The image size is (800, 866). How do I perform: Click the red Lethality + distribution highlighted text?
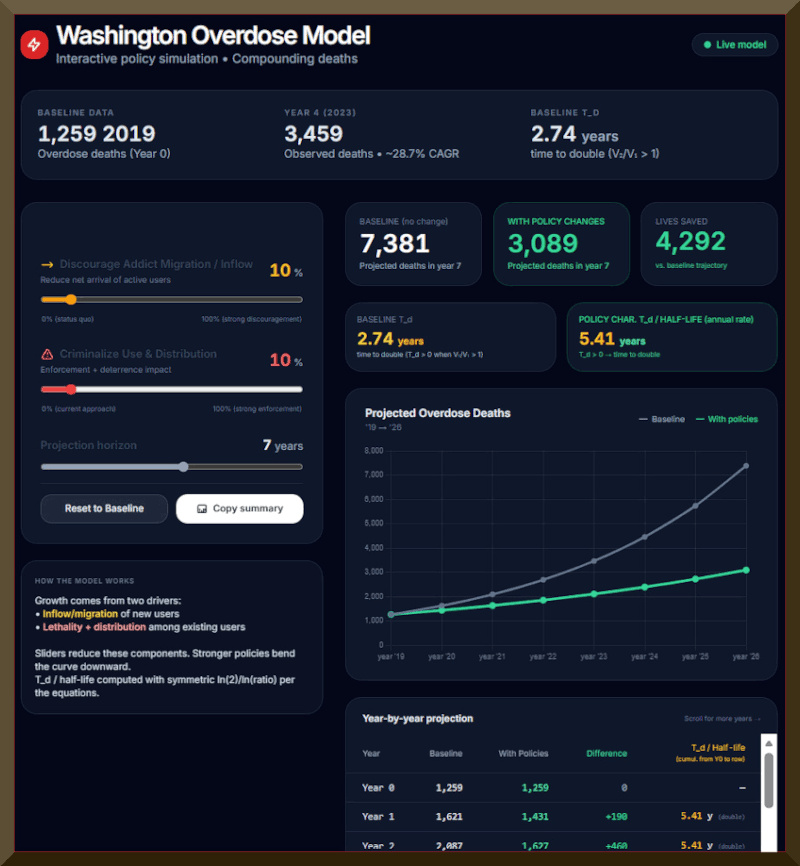(x=94, y=627)
